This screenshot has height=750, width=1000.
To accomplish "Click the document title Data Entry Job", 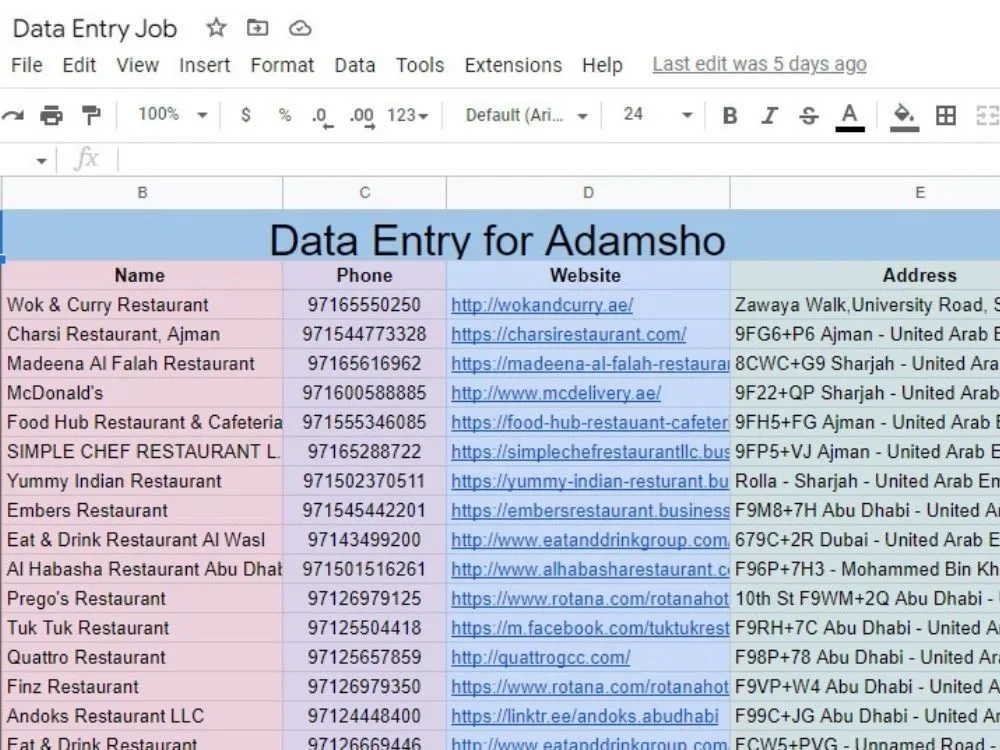I will point(95,29).
